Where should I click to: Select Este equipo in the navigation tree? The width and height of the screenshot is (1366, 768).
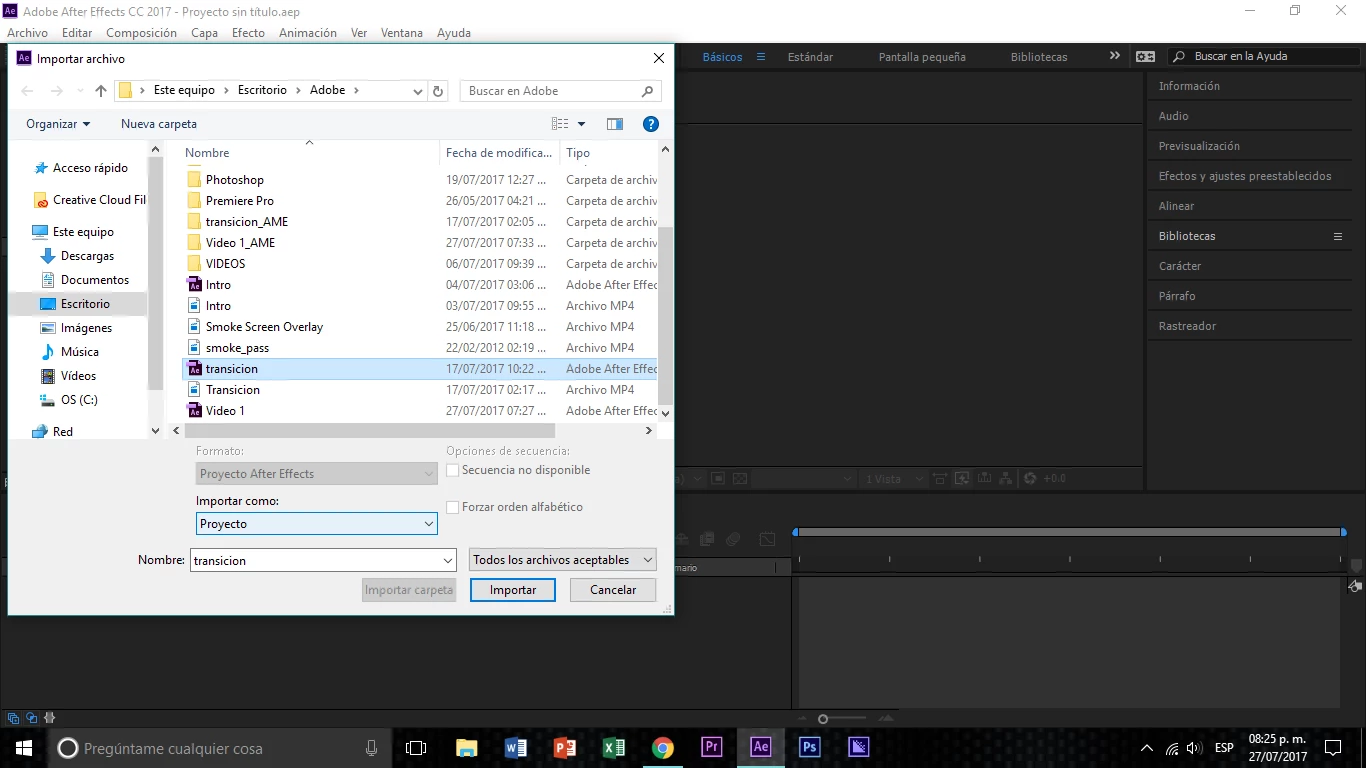point(82,232)
